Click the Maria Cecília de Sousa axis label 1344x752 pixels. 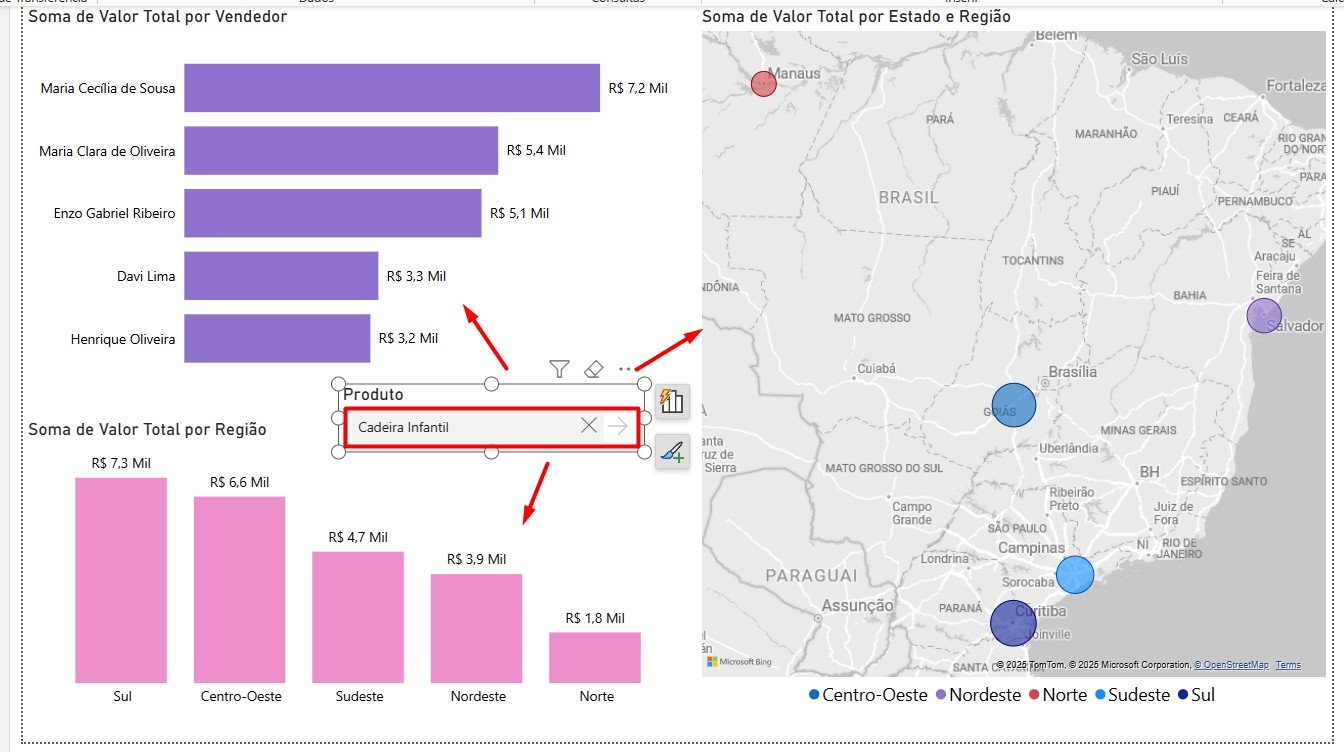[108, 88]
